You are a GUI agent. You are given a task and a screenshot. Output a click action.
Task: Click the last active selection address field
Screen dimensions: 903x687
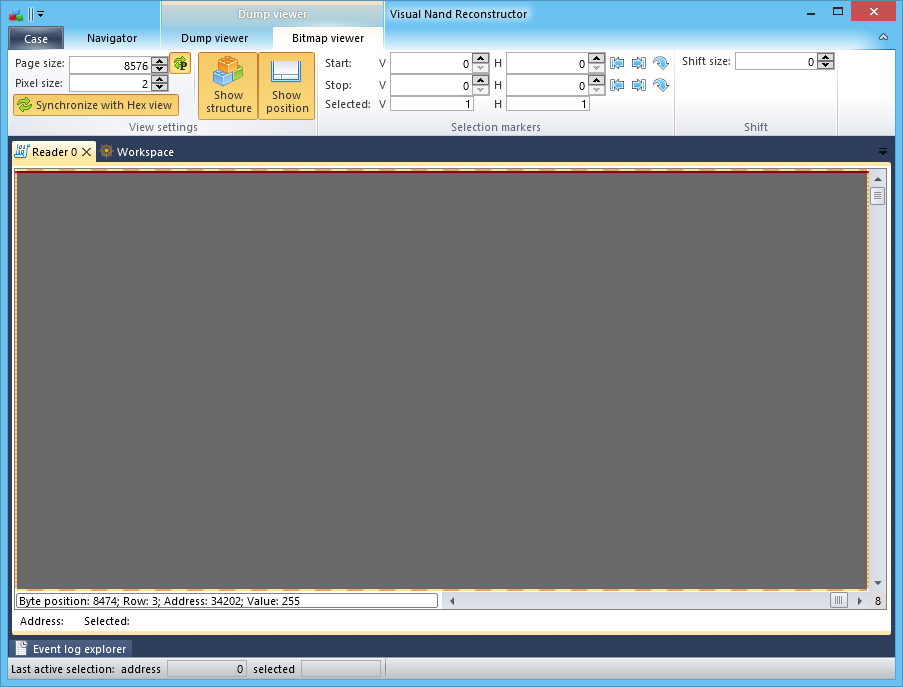(207, 669)
